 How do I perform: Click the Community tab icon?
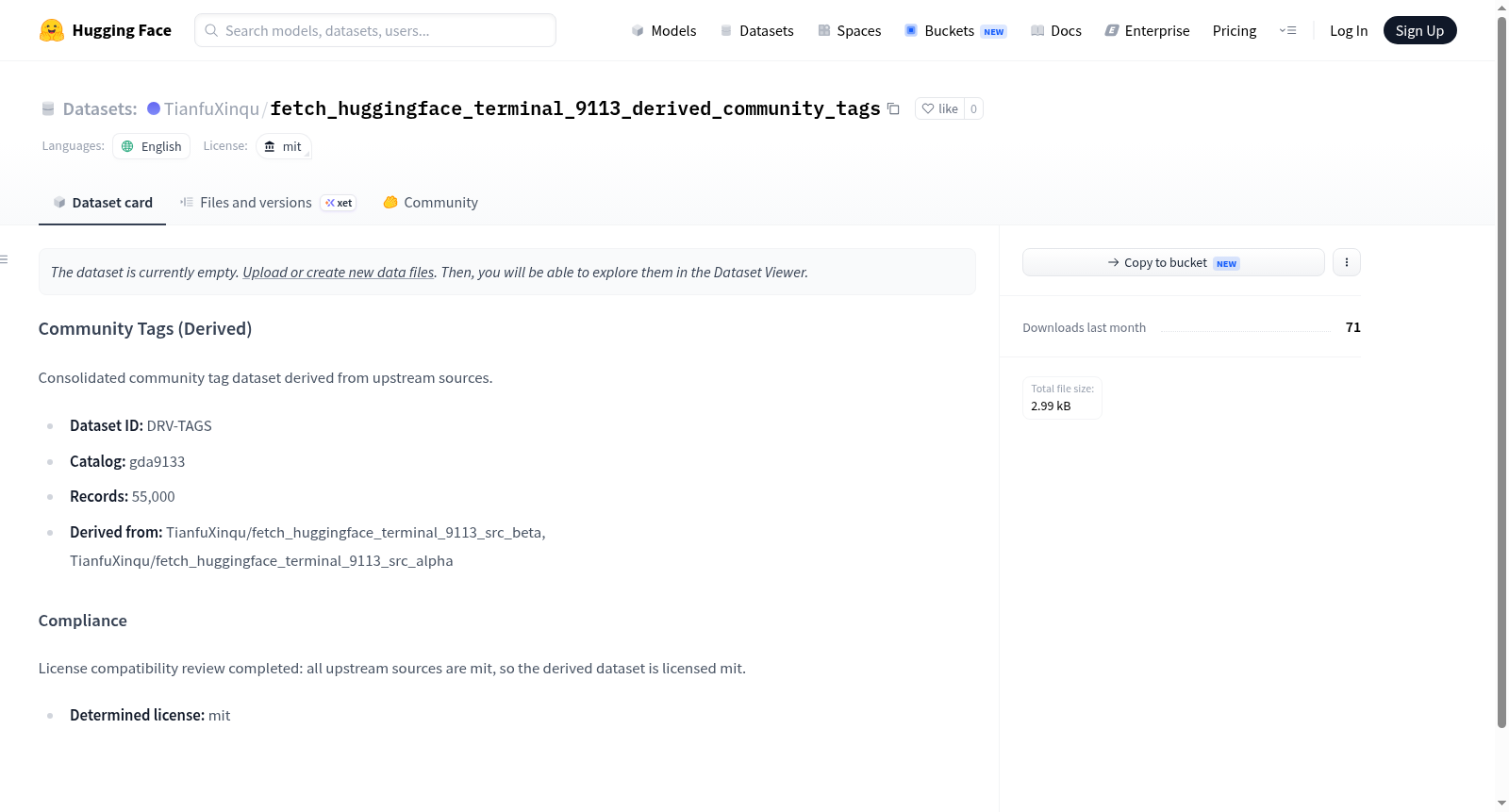[x=390, y=202]
